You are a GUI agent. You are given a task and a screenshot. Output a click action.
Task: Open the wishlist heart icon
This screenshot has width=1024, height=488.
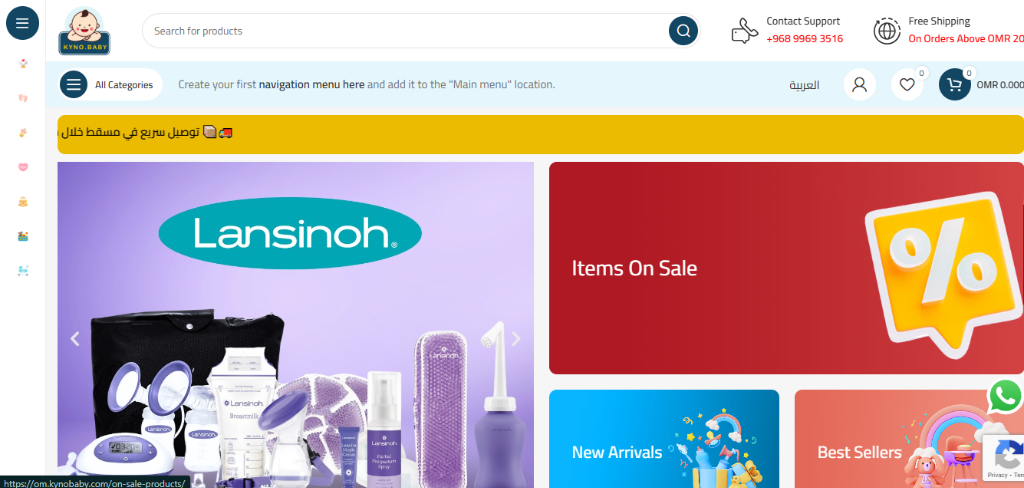(906, 84)
